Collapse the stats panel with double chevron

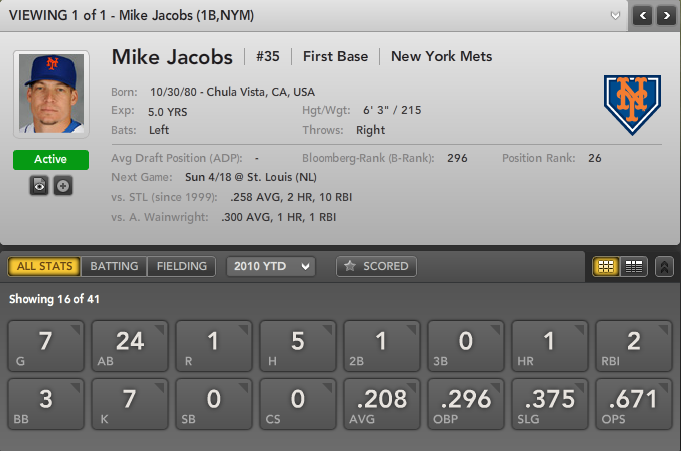pyautogui.click(x=664, y=266)
